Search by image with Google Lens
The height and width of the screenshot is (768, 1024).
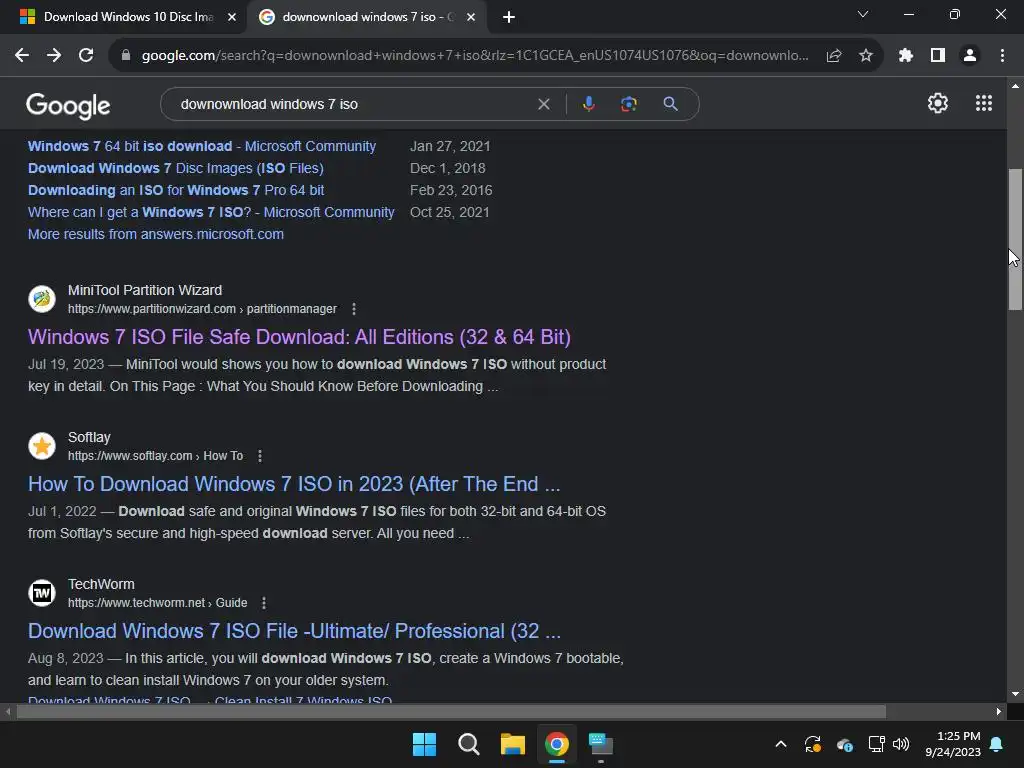(629, 104)
